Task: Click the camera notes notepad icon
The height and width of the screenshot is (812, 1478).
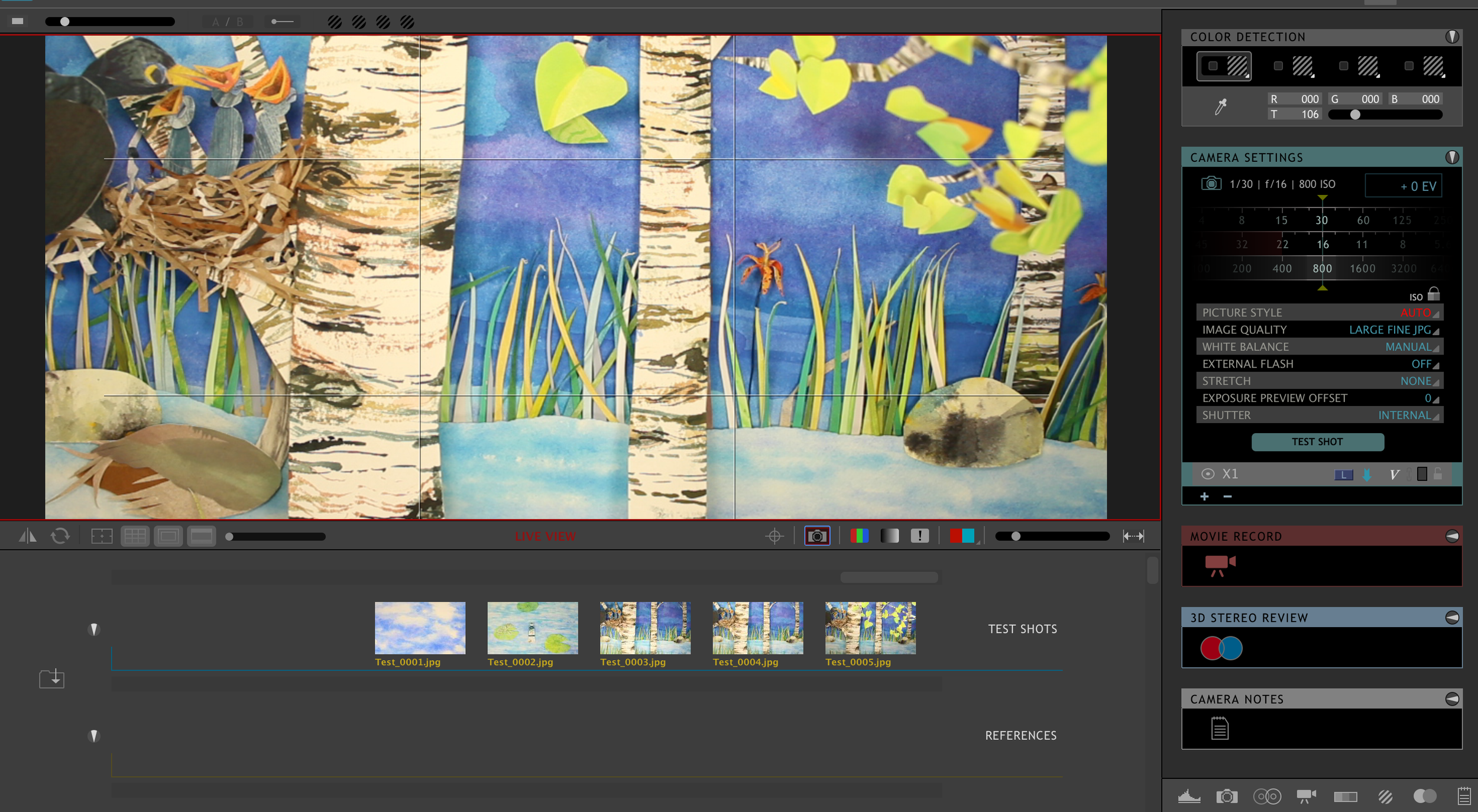Action: coord(1219,728)
